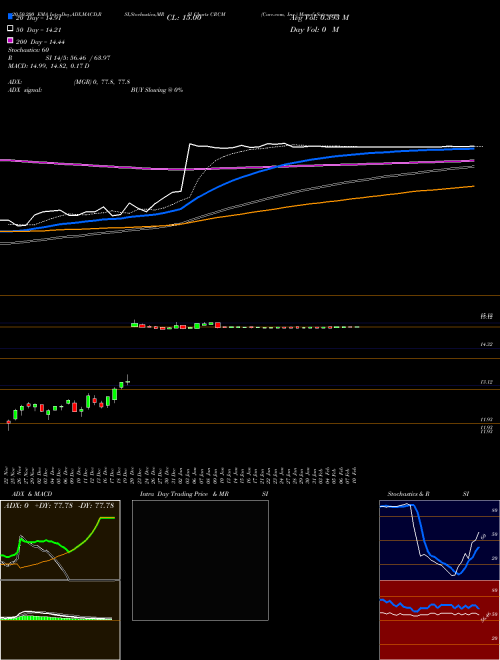Click the '(MGR) 0, 77.8, 77.8' ADX values
The height and width of the screenshot is (660, 500).
(102, 82)
